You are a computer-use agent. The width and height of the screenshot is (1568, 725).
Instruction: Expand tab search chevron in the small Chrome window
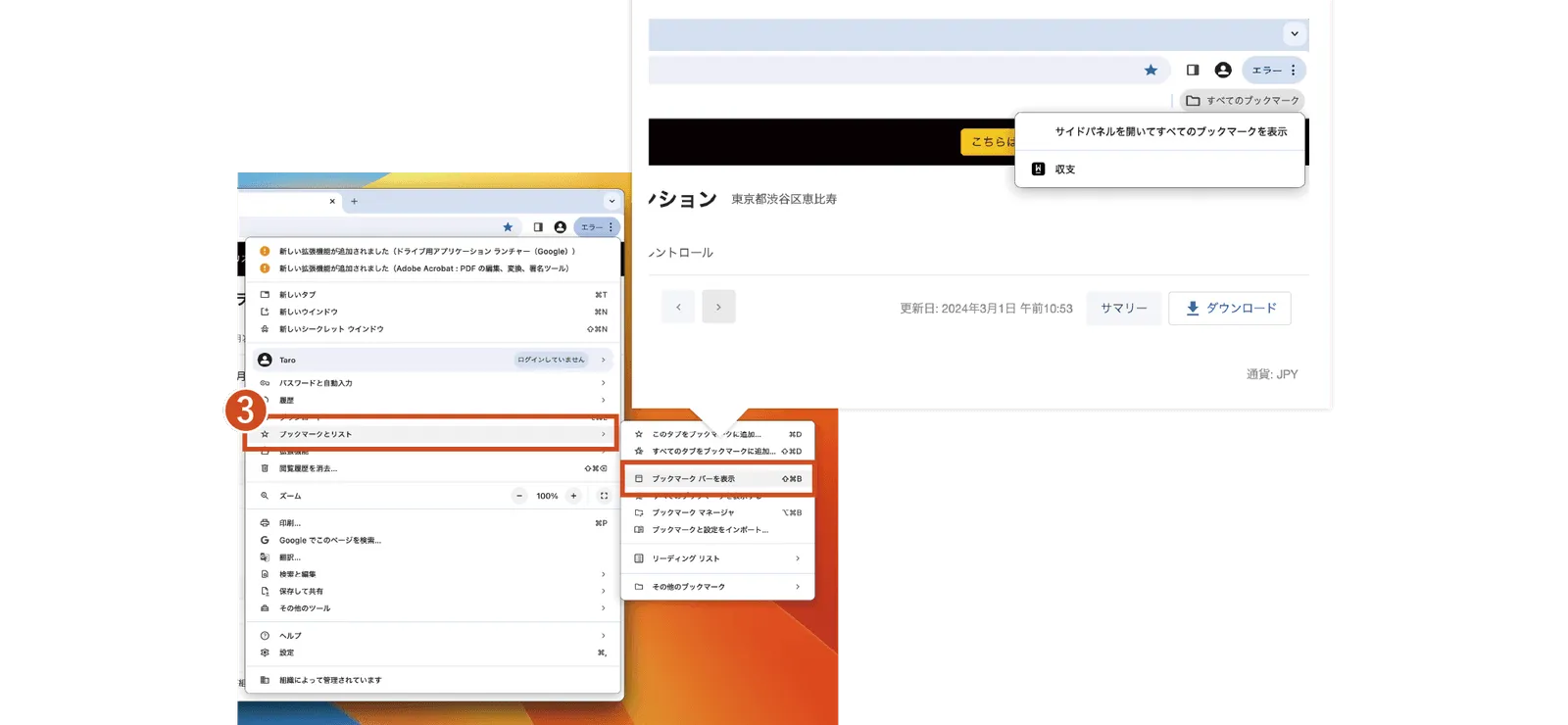click(612, 201)
